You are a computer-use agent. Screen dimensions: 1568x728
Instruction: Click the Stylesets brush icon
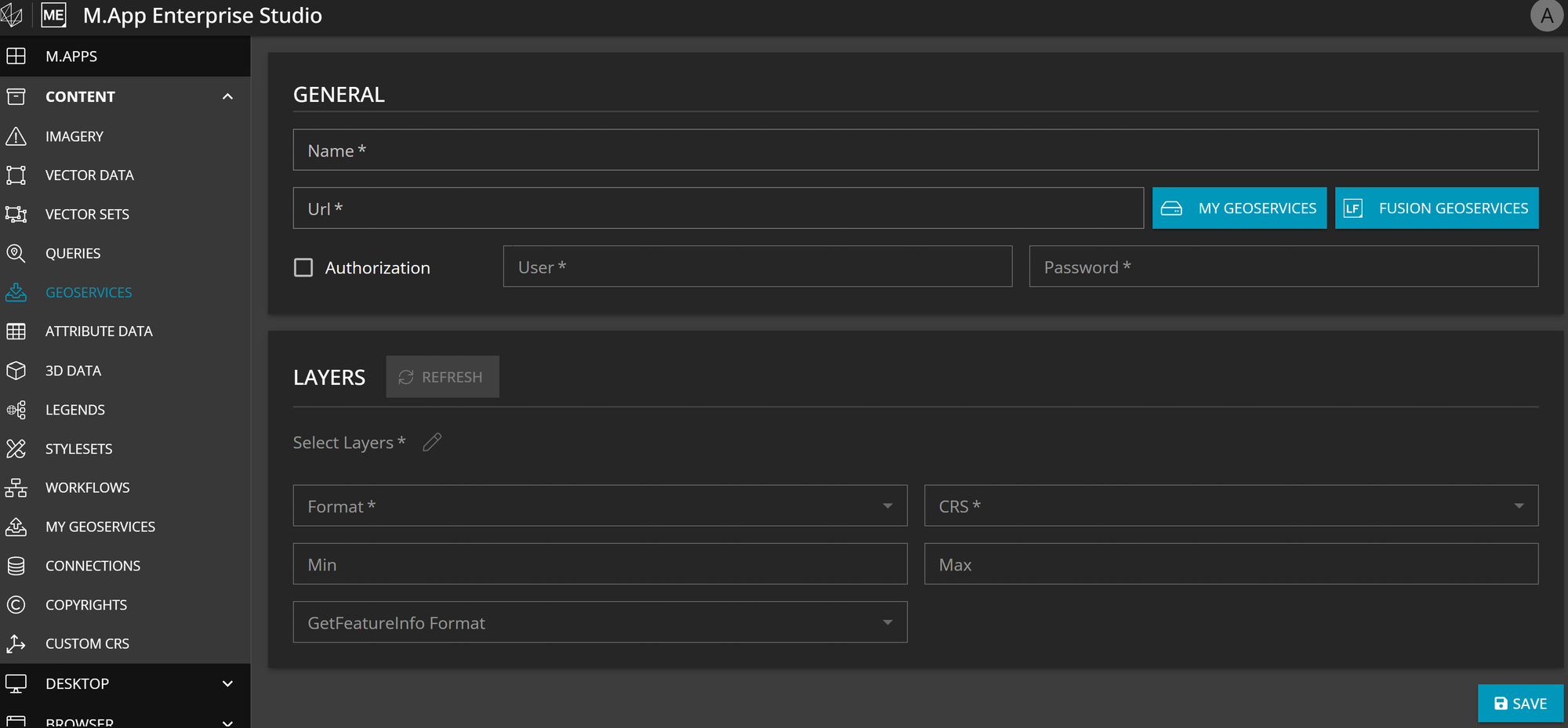point(16,448)
